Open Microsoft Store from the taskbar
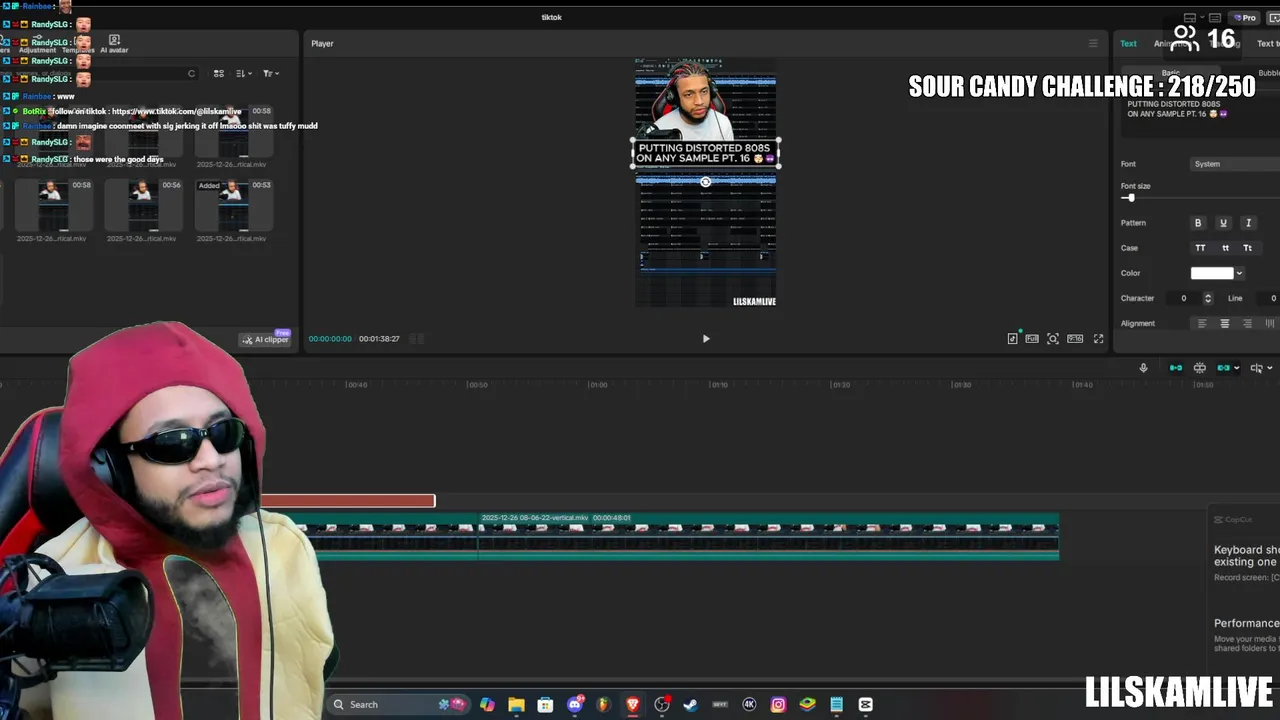Image resolution: width=1280 pixels, height=720 pixels. click(545, 705)
